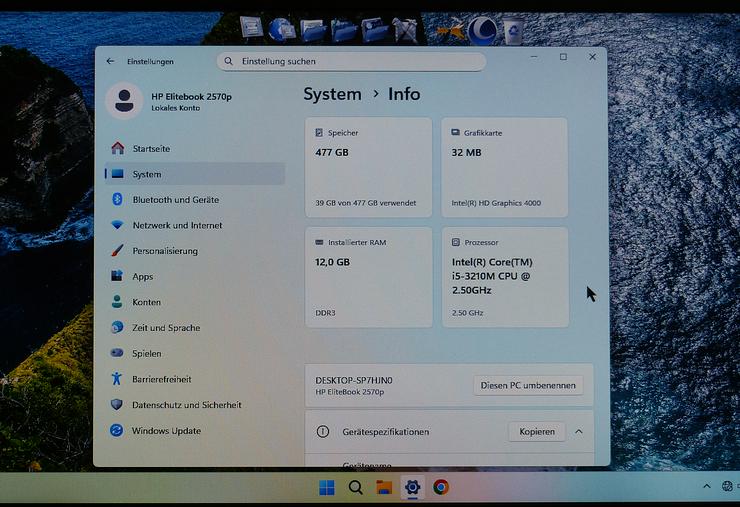Viewport: 740px width, 507px height.
Task: Click the globe clock icon beside Zeit und Sprache
Action: (117, 327)
